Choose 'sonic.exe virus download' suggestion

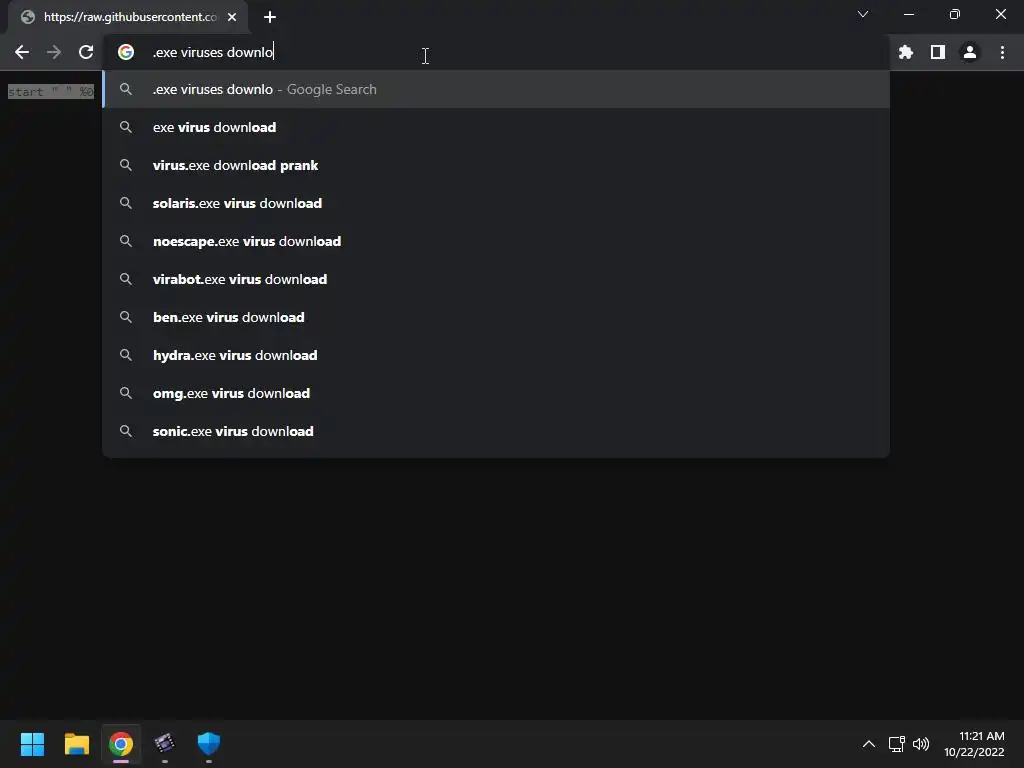[496, 431]
